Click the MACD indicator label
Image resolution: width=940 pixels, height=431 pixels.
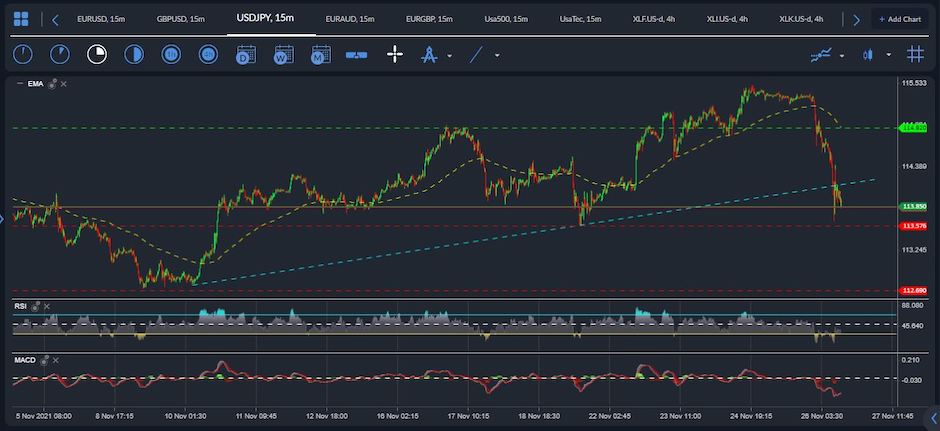click(x=25, y=360)
